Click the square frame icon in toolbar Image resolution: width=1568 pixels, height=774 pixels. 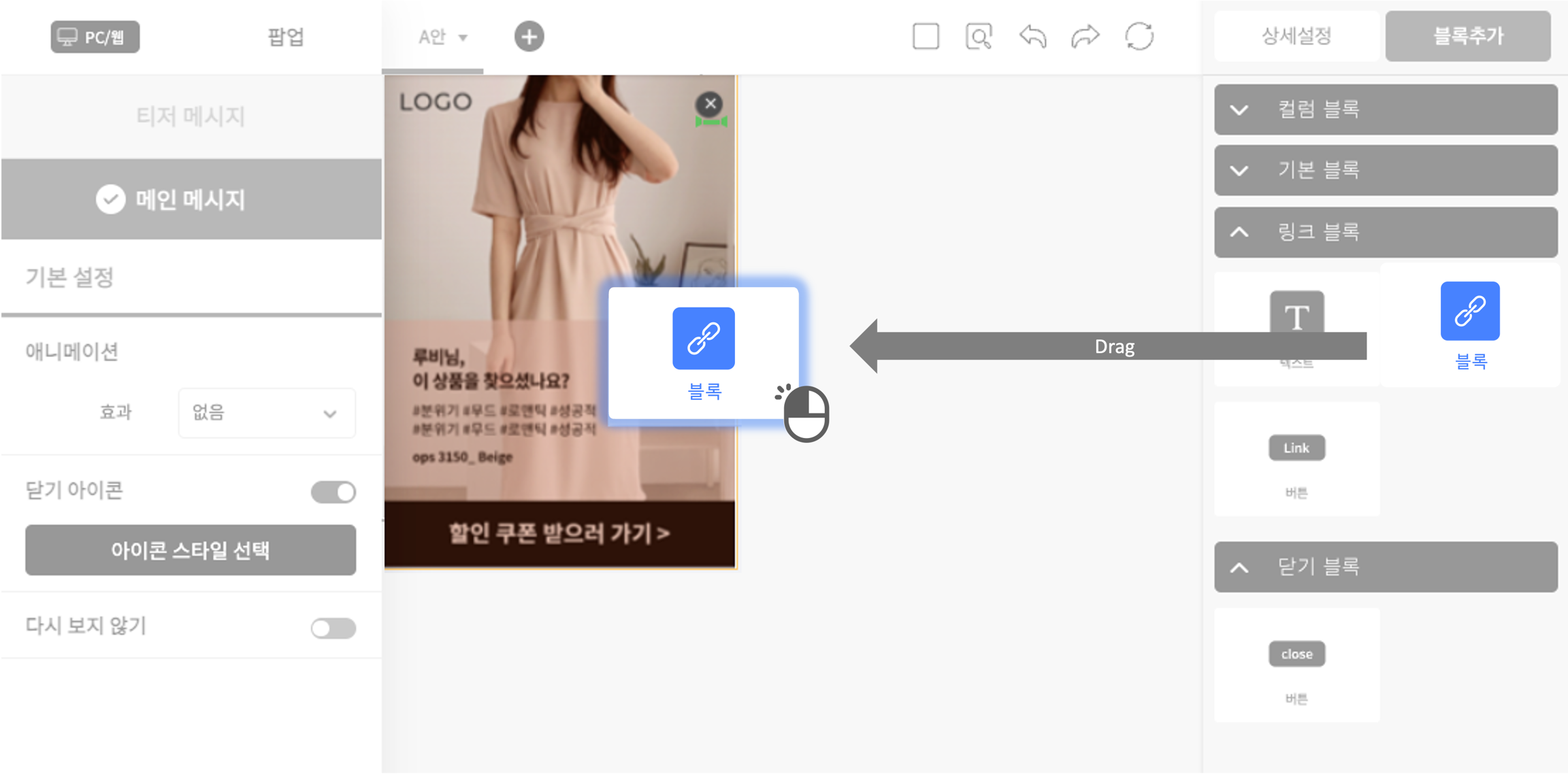(926, 37)
